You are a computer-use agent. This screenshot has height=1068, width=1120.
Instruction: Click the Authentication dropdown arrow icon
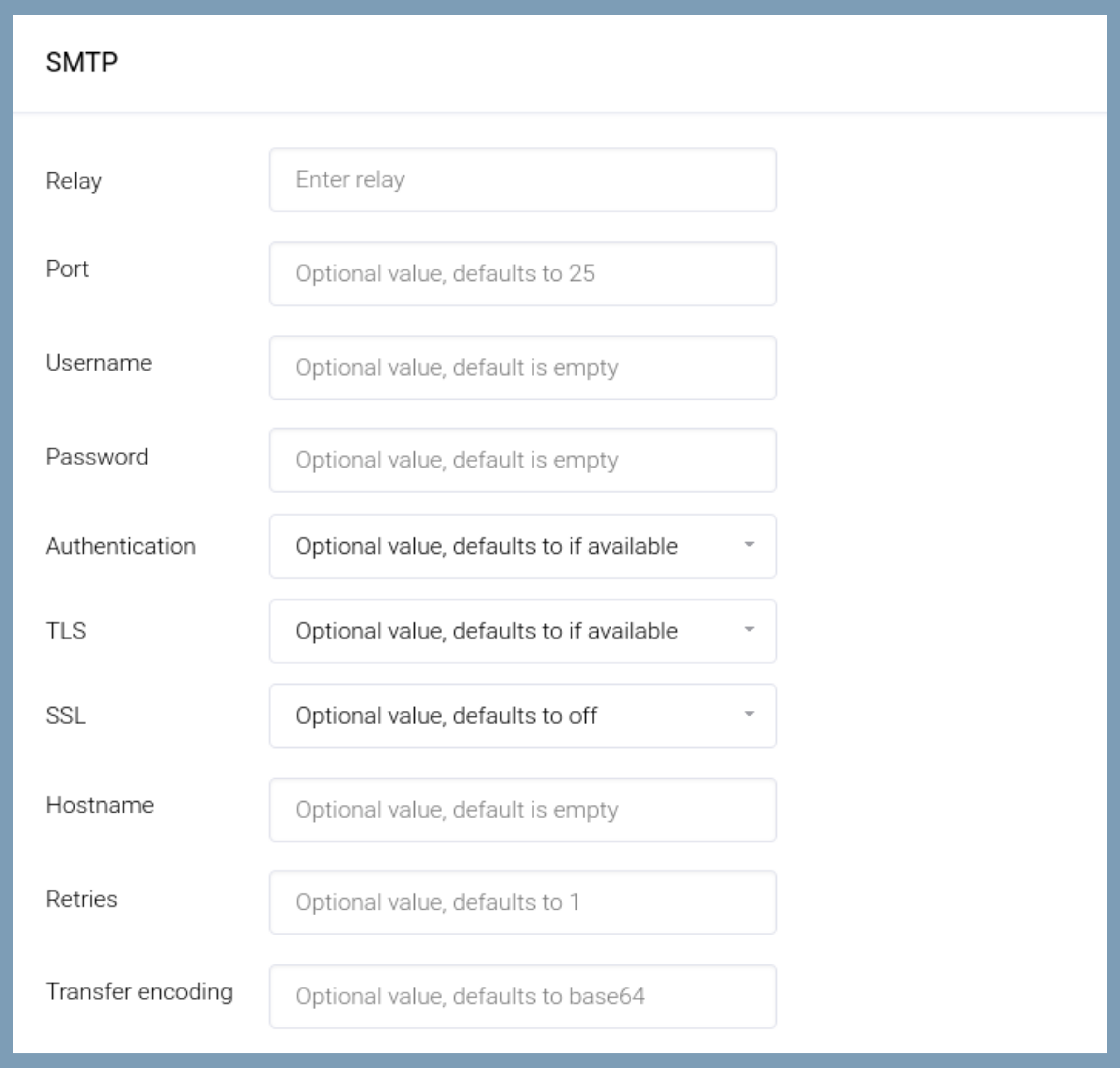point(750,545)
